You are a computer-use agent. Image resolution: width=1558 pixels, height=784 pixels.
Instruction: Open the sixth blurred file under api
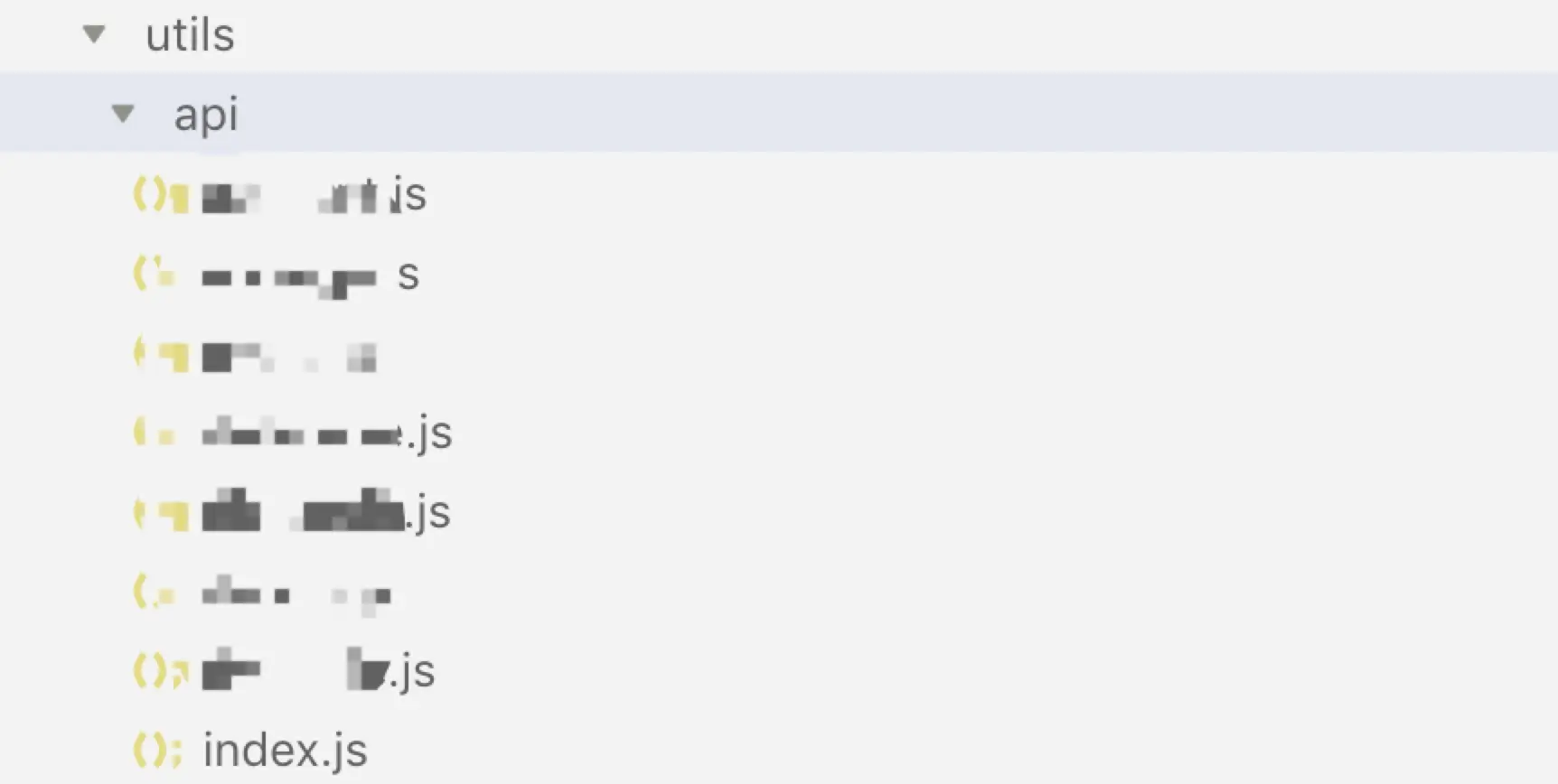click(296, 597)
